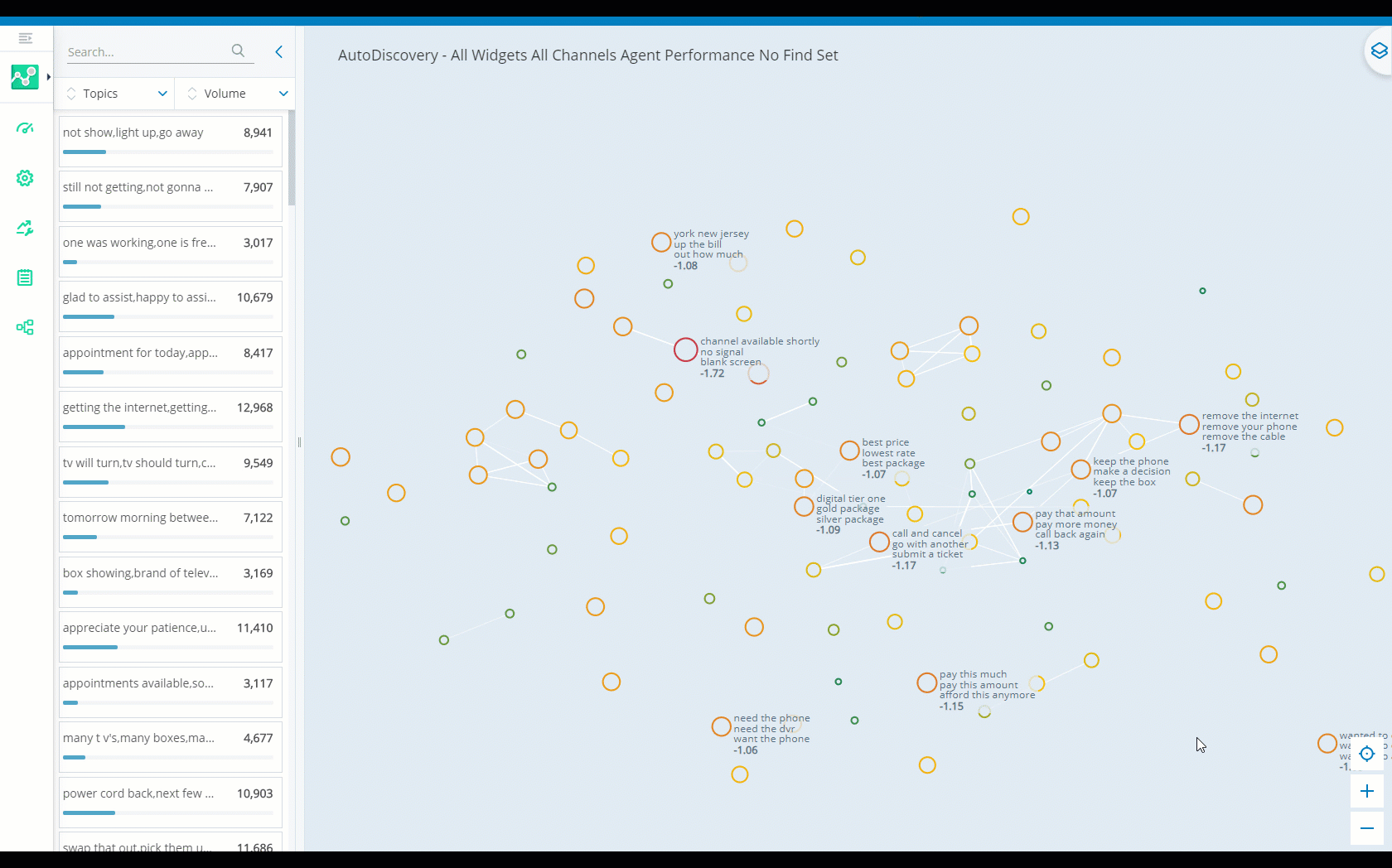This screenshot has height=868, width=1392.
Task: Select topic 'appointment for today'
Action: [171, 362]
